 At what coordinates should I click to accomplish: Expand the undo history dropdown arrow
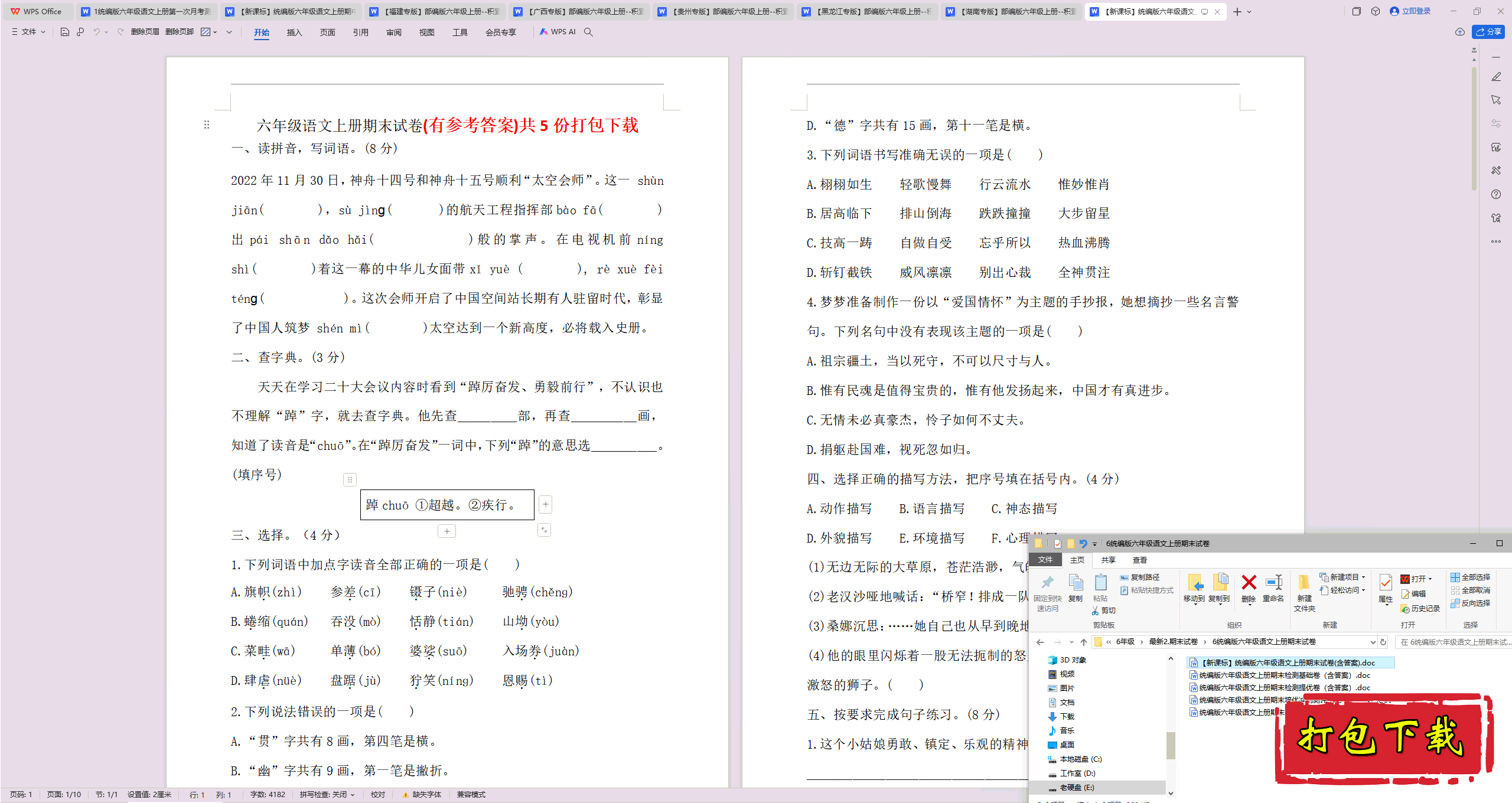pyautogui.click(x=106, y=32)
